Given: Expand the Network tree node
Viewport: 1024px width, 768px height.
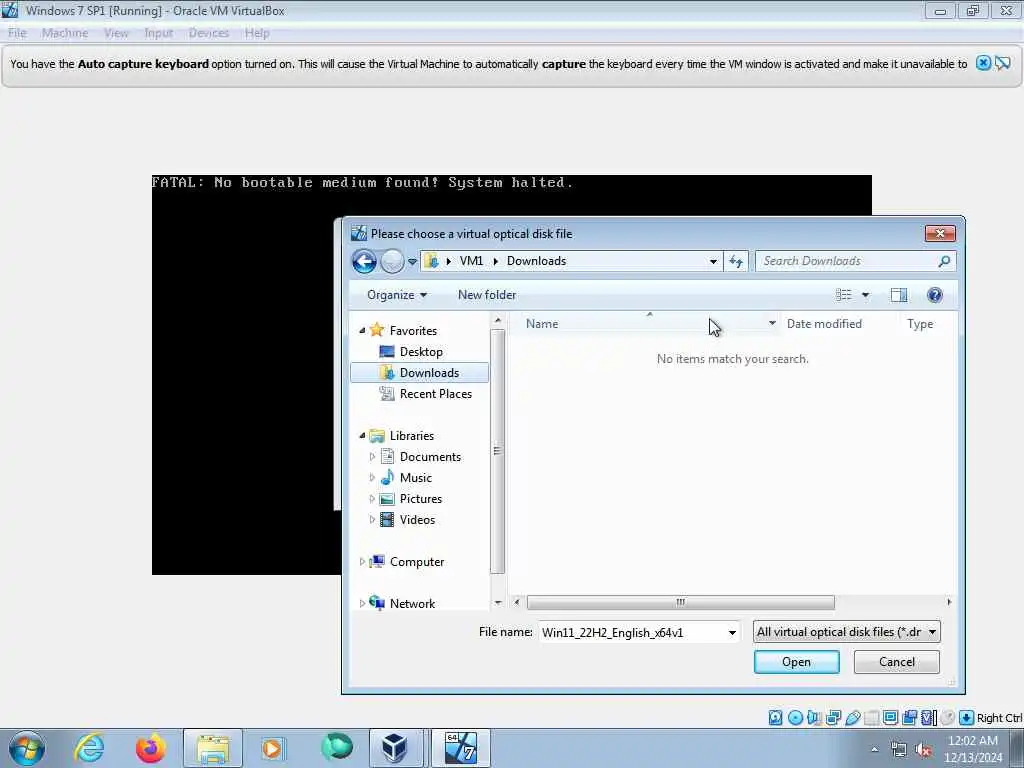Looking at the screenshot, I should point(362,603).
